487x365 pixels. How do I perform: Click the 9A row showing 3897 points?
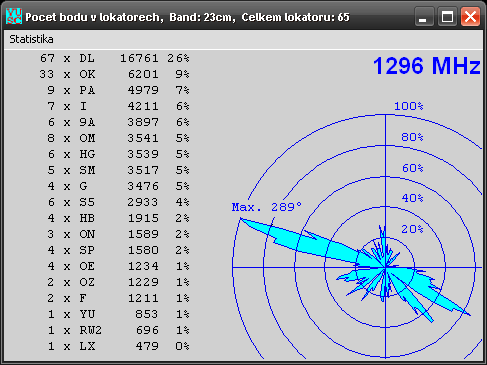[x=114, y=122]
